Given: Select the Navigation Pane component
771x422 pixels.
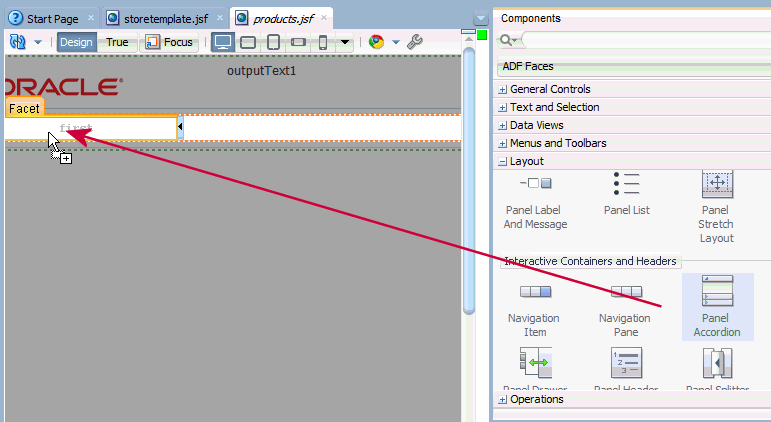Looking at the screenshot, I should (625, 311).
